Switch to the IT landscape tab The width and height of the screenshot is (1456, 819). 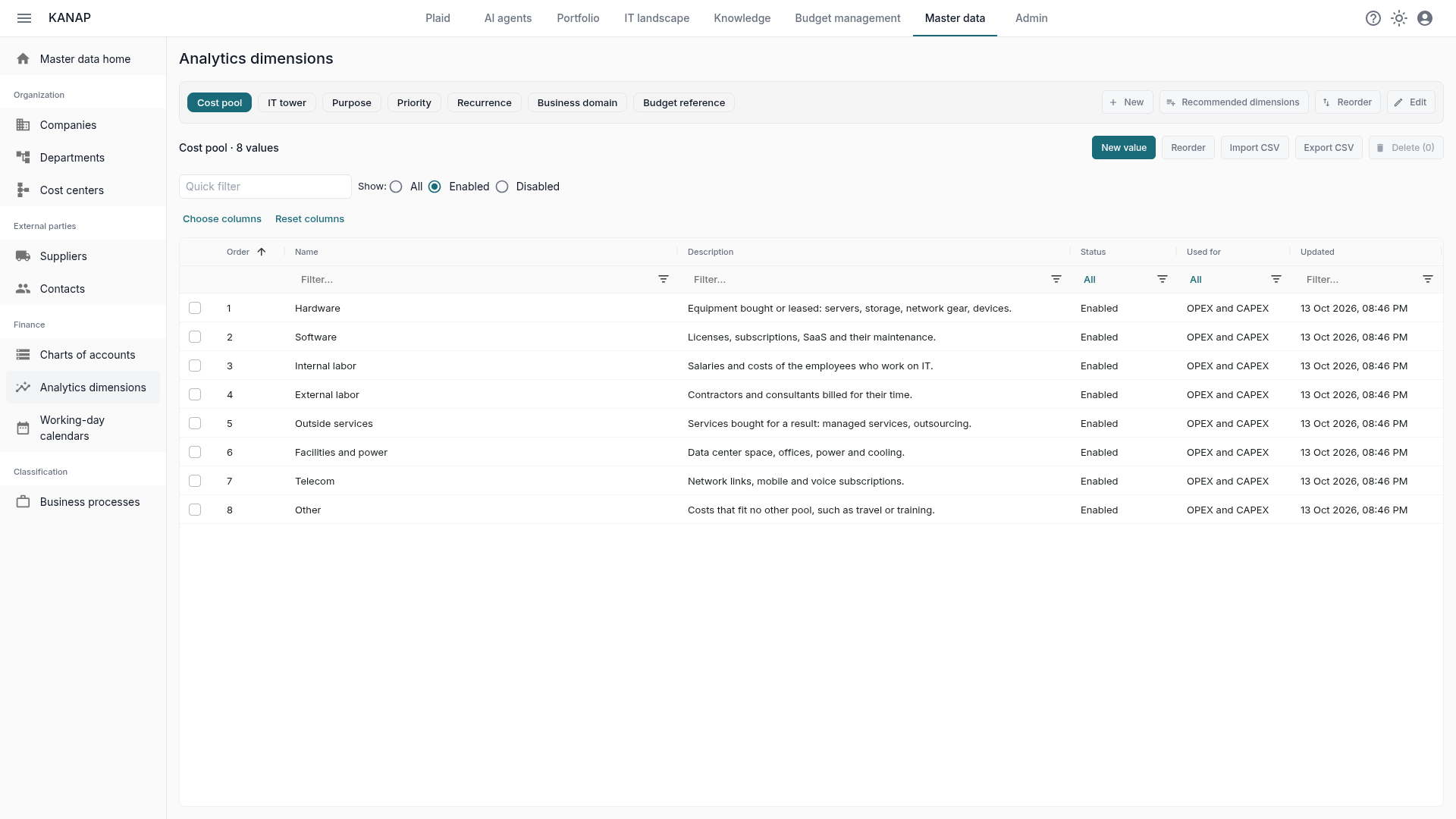coord(657,18)
